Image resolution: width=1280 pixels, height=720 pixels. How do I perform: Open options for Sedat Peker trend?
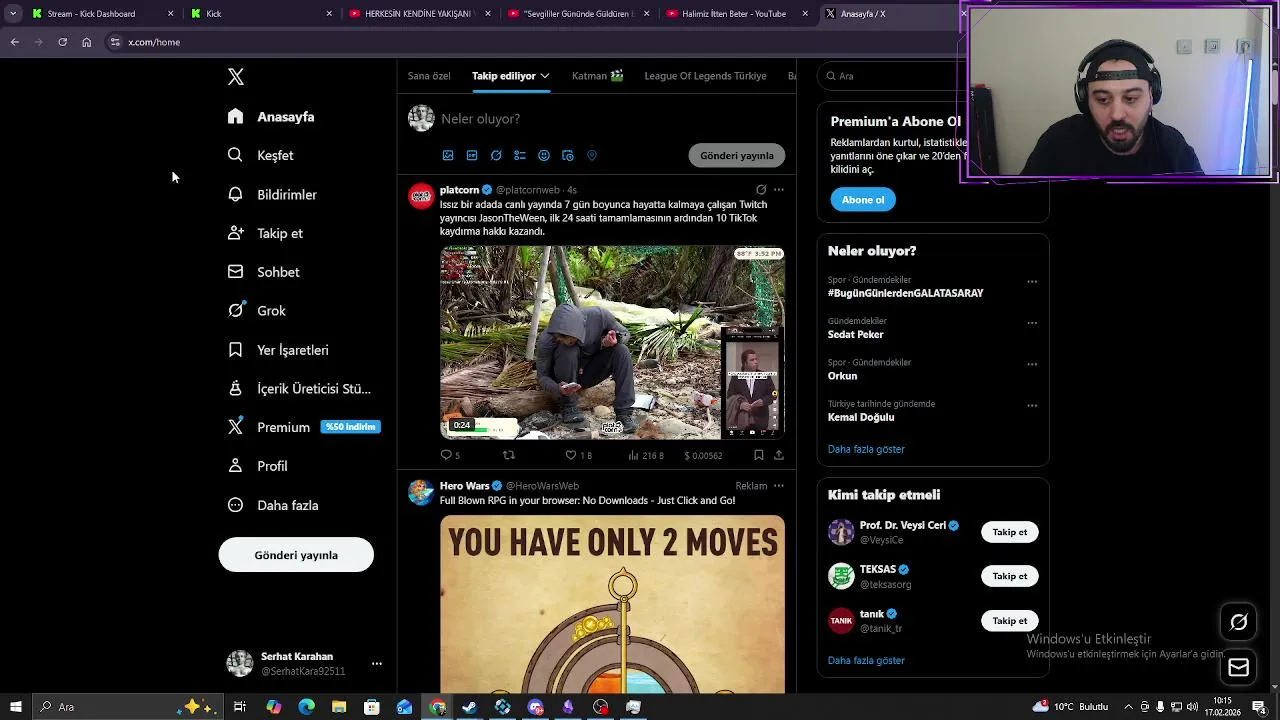click(x=1032, y=323)
